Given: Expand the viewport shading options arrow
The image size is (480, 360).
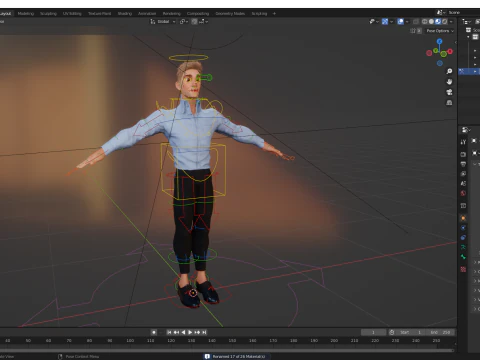Looking at the screenshot, I should pyautogui.click(x=451, y=21).
